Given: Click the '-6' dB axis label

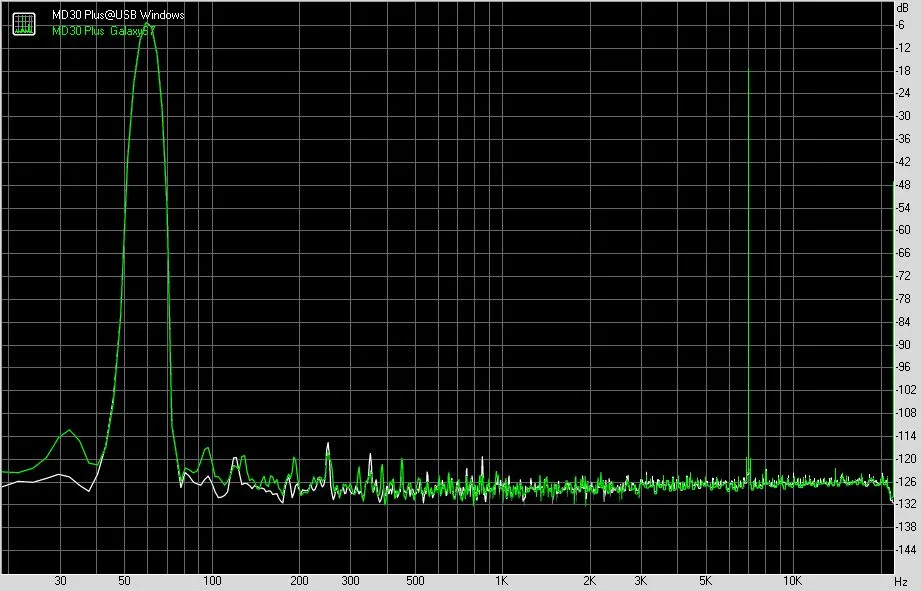Looking at the screenshot, I should point(901,25).
